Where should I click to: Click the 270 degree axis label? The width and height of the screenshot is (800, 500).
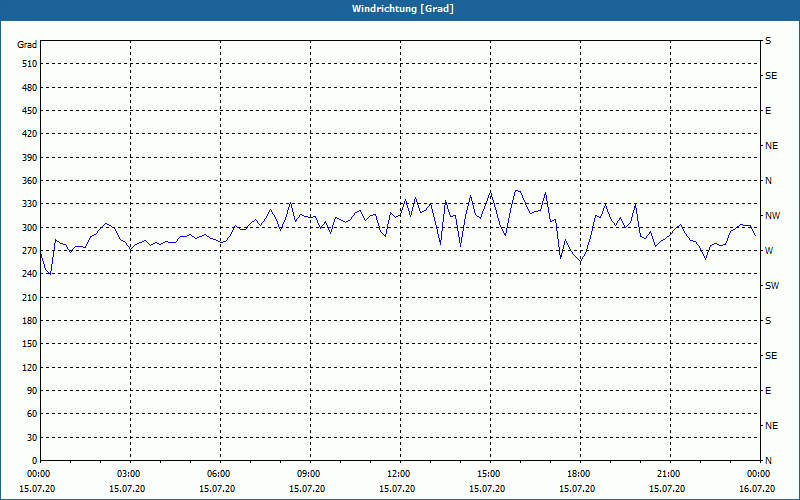(x=30, y=251)
